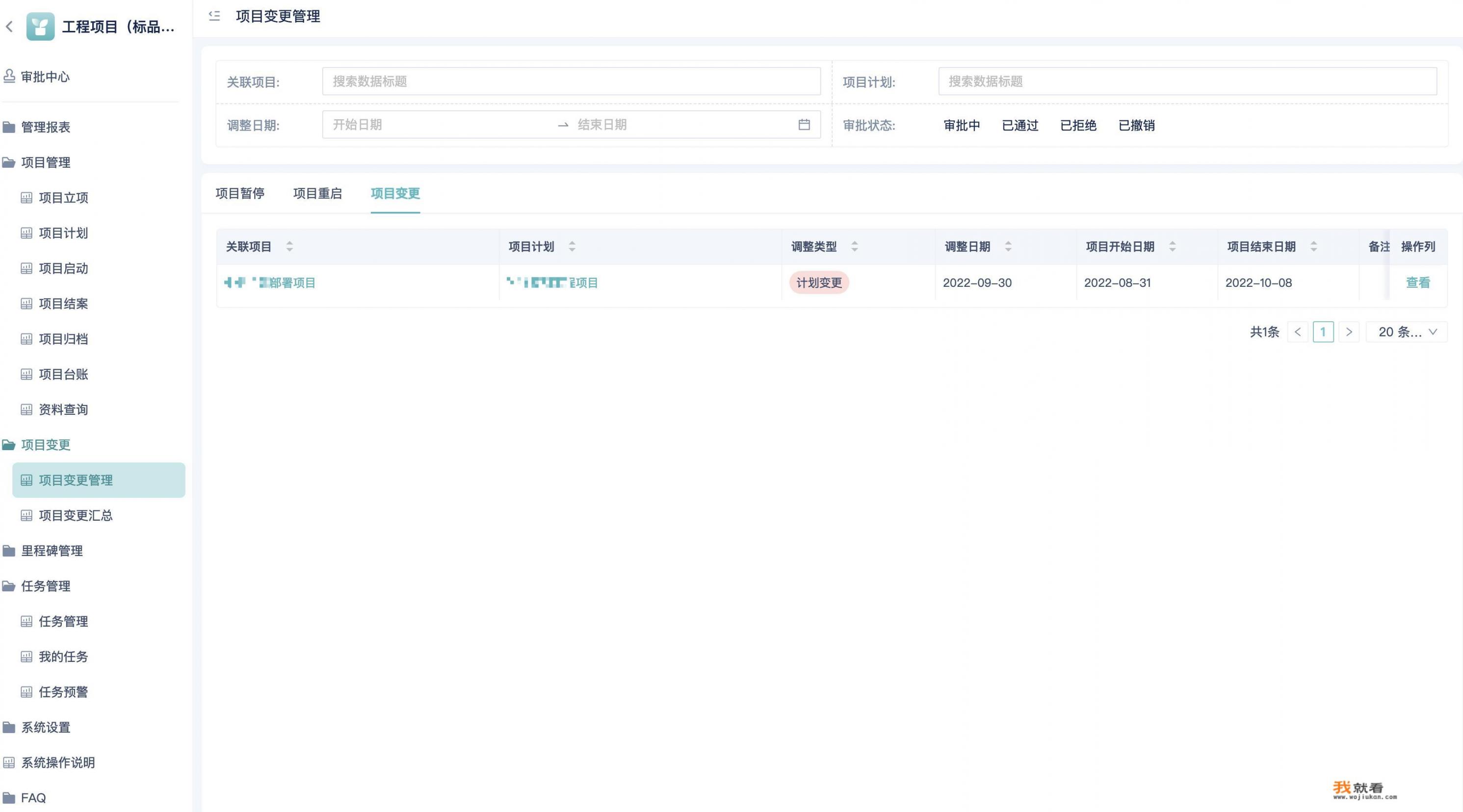Click the 2022-09-30 adjustment date cell

point(977,282)
